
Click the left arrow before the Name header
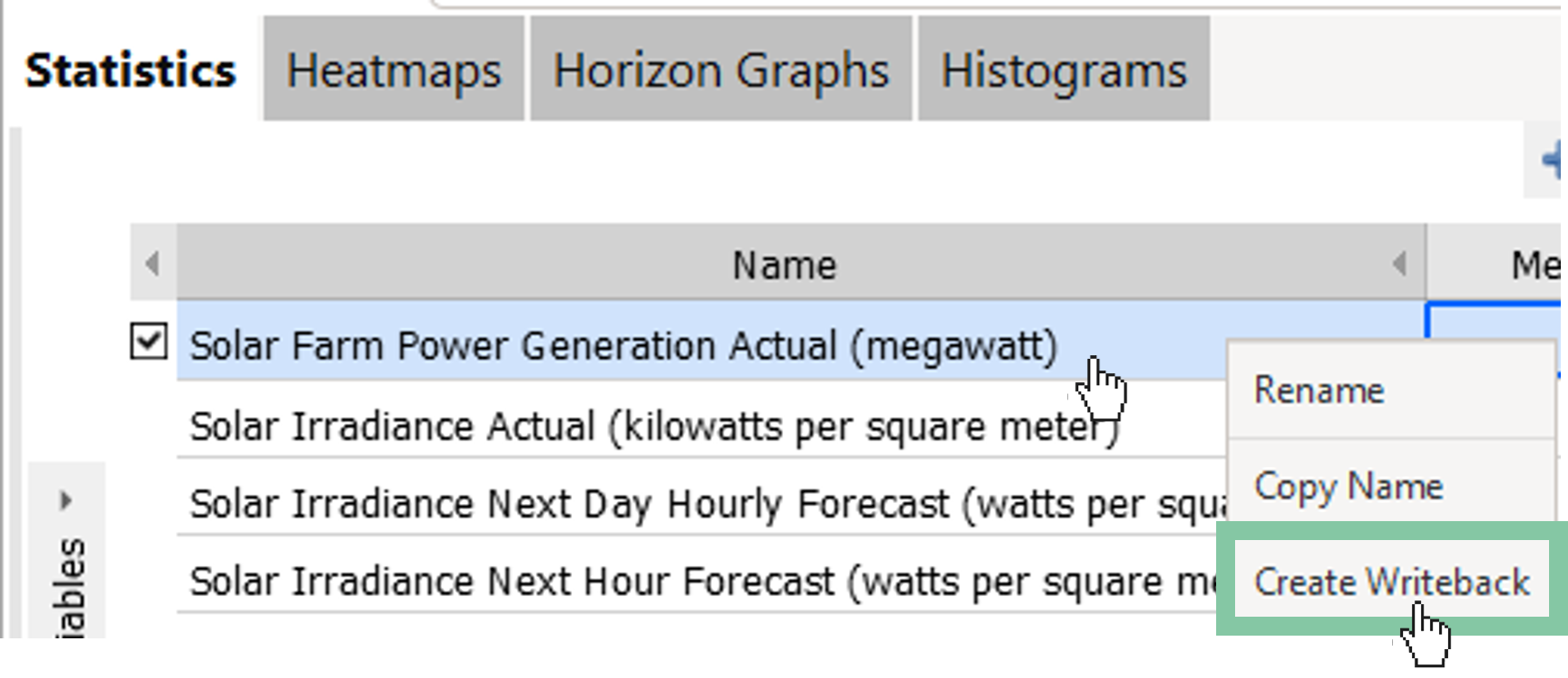click(152, 263)
